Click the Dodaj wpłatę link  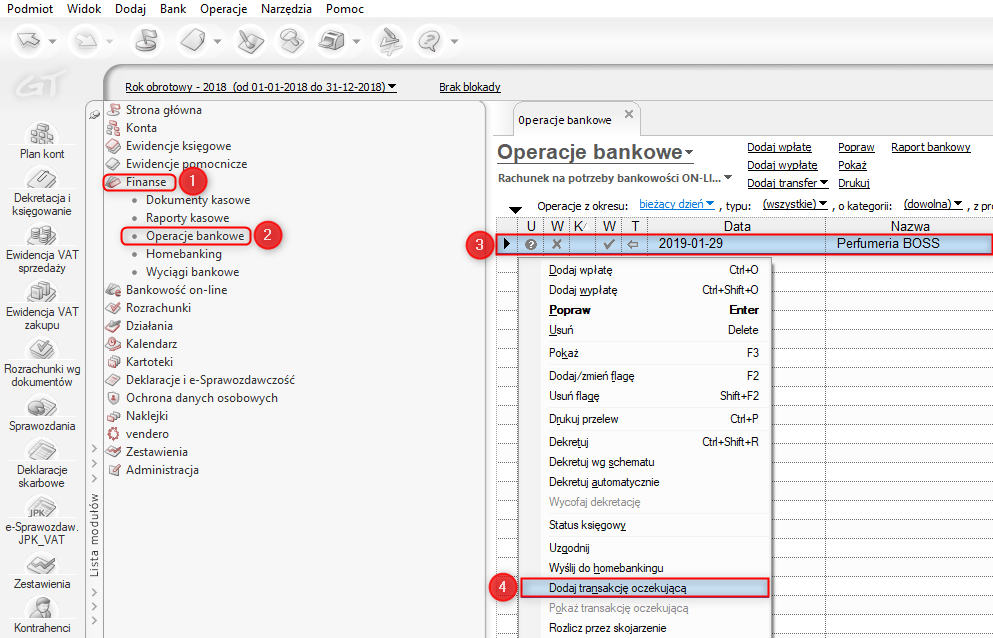[779, 147]
